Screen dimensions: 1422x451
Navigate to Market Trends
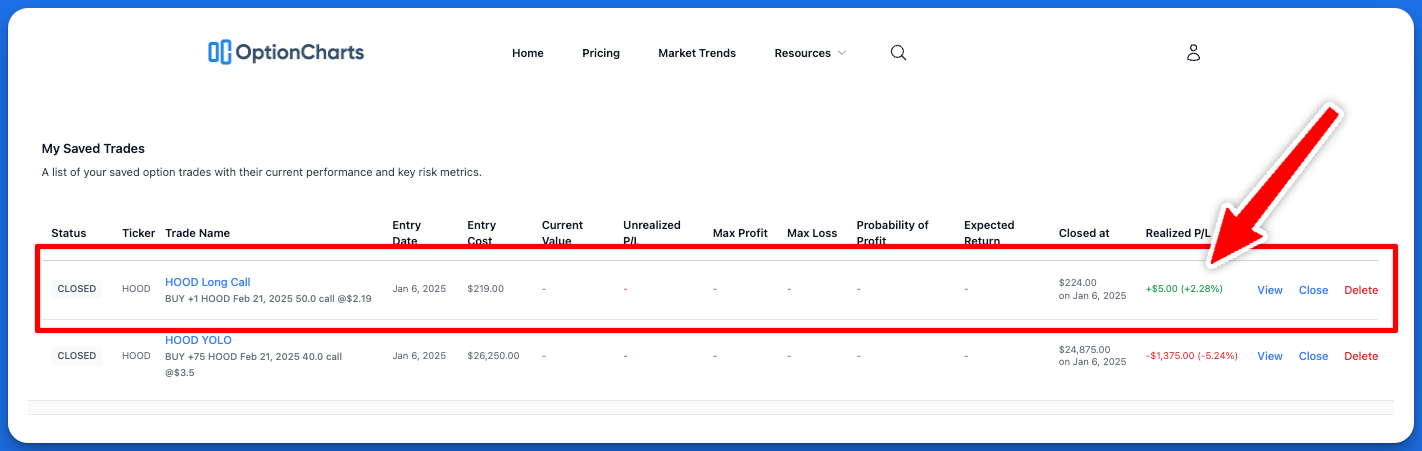[x=696, y=53]
